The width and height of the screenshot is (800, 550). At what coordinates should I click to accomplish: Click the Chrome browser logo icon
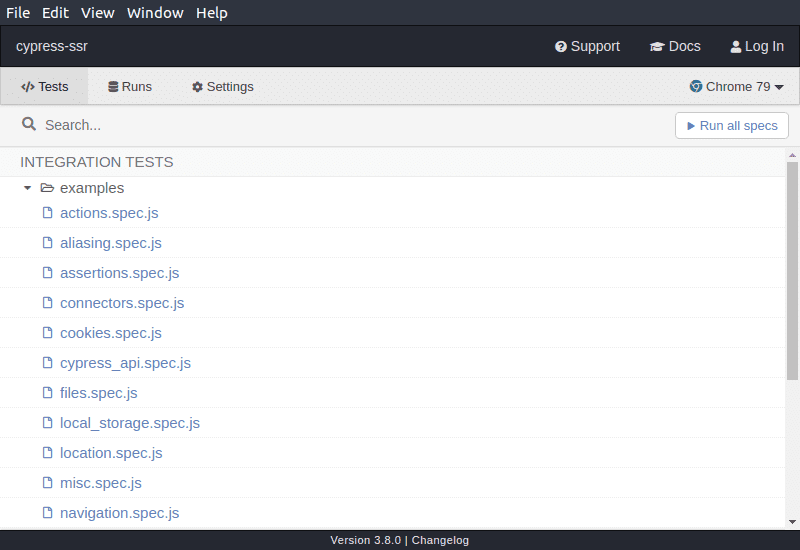pyautogui.click(x=696, y=86)
